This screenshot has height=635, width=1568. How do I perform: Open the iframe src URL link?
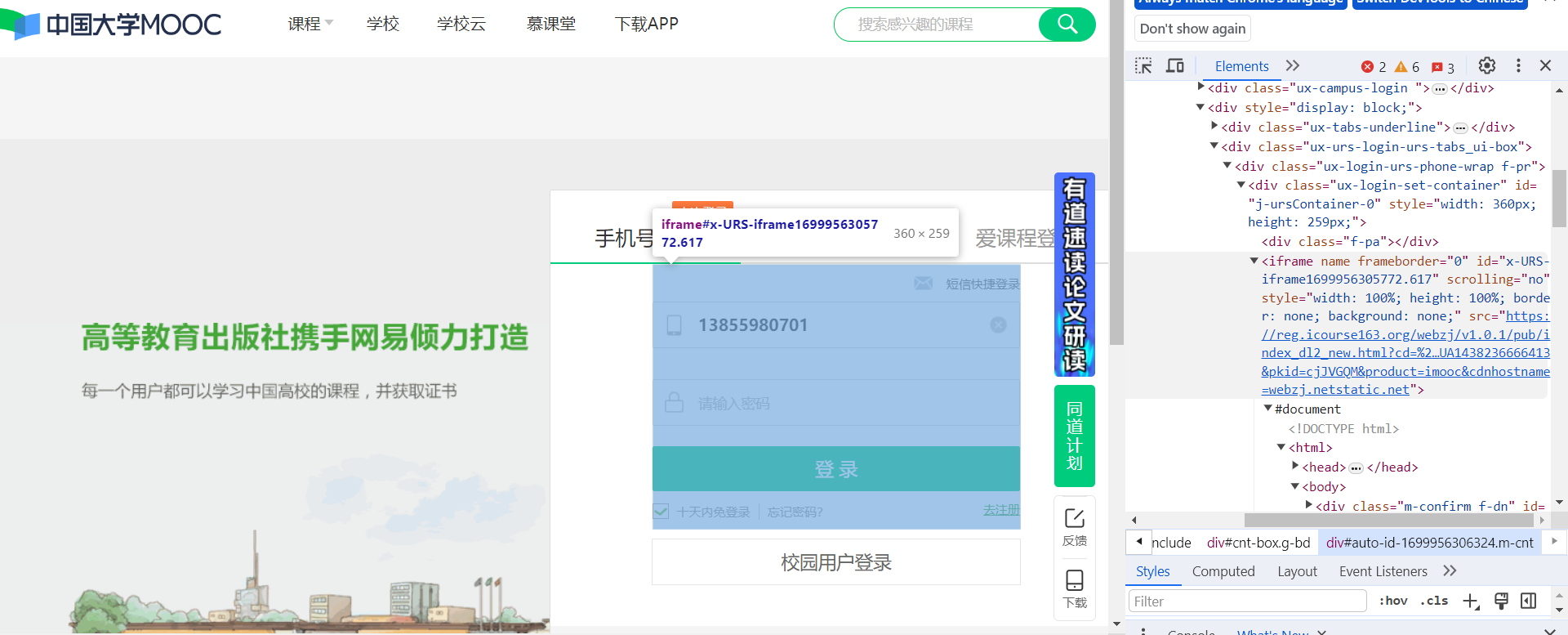tap(1405, 353)
